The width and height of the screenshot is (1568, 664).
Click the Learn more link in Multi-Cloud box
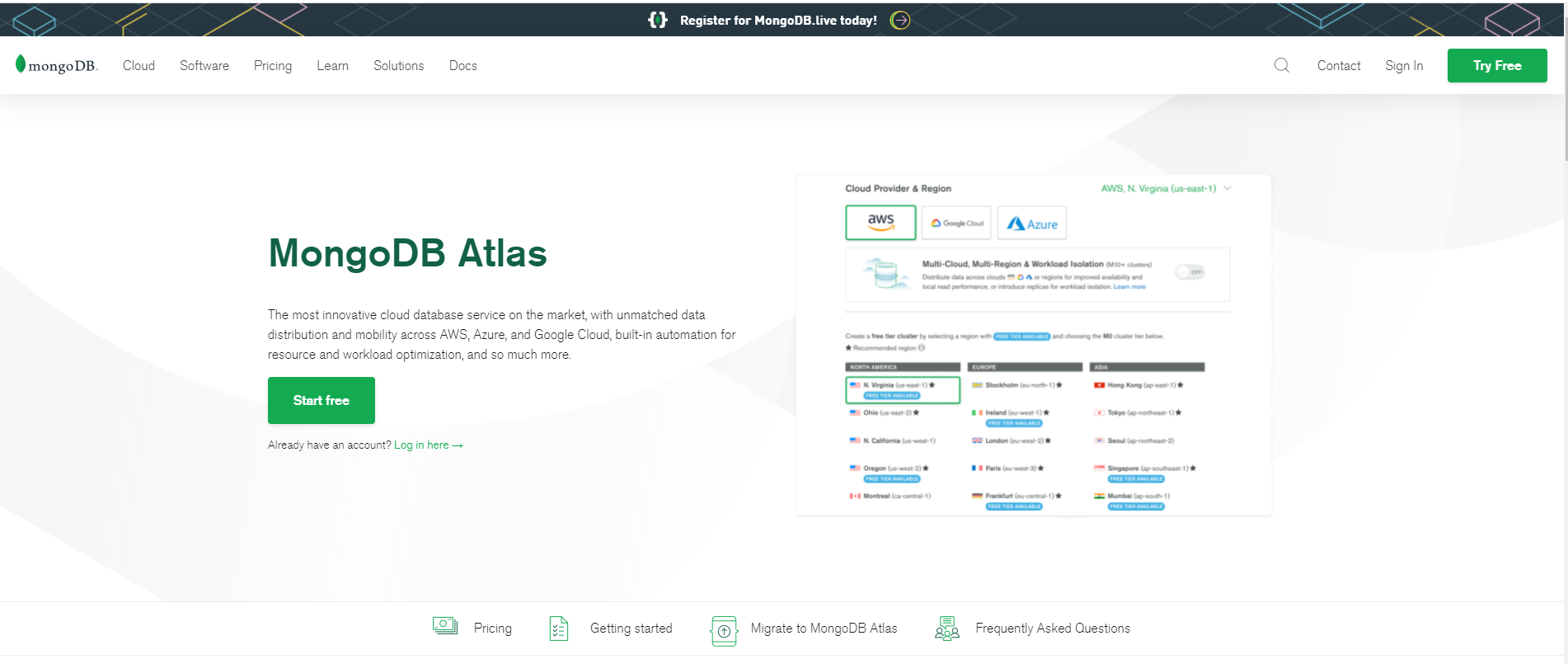[x=1129, y=287]
